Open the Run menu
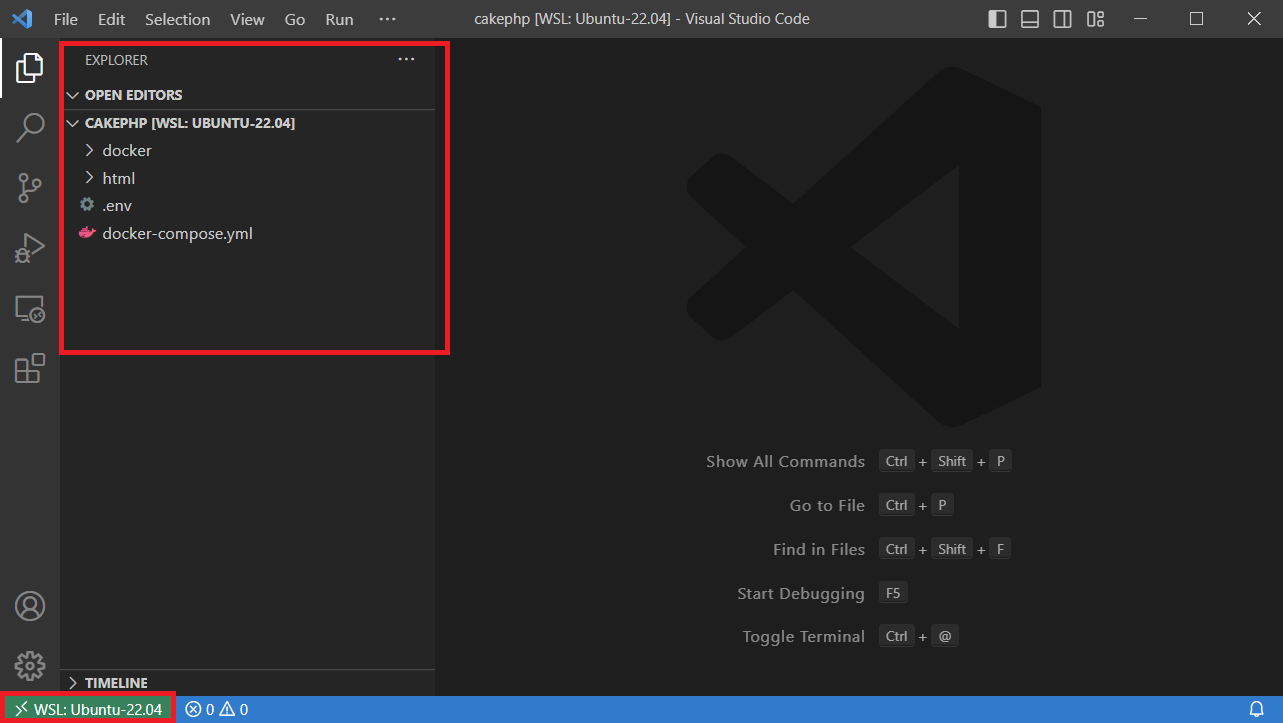 coord(339,18)
